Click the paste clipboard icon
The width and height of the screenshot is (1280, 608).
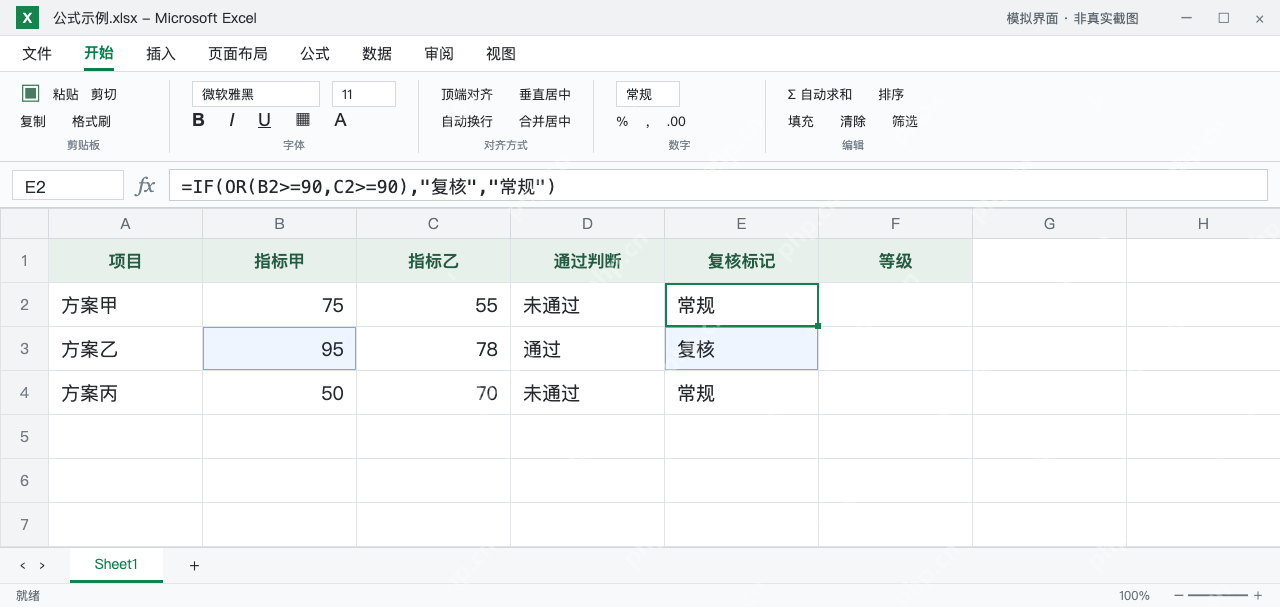(31, 93)
